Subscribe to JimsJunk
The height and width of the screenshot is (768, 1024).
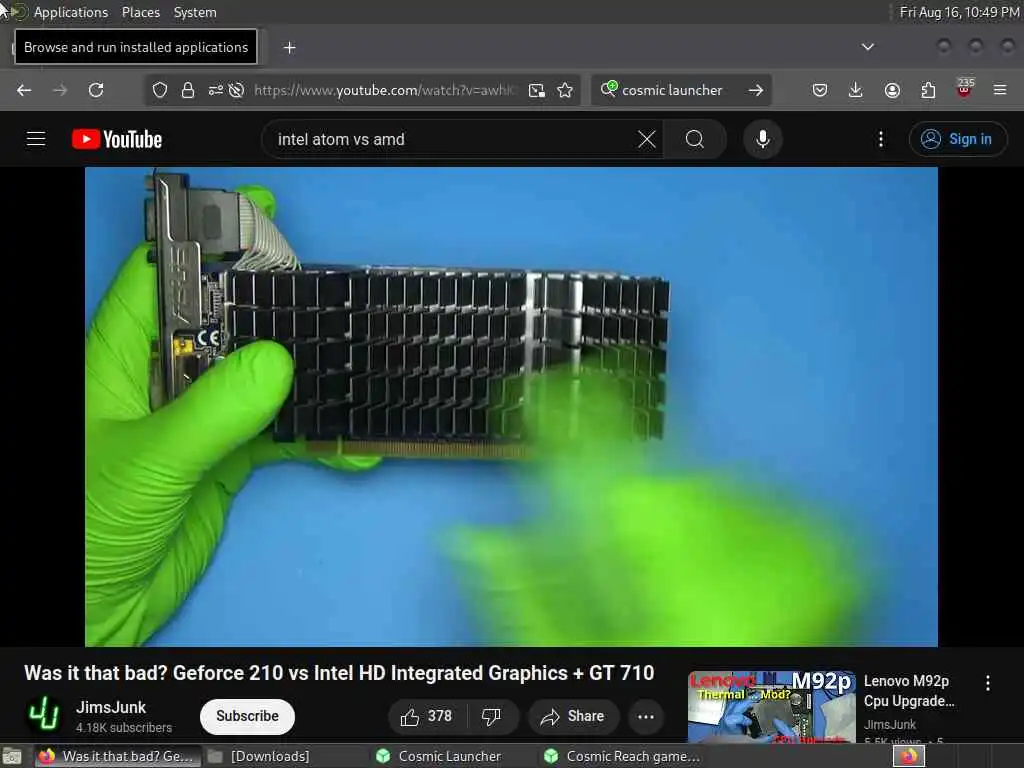pyautogui.click(x=248, y=716)
